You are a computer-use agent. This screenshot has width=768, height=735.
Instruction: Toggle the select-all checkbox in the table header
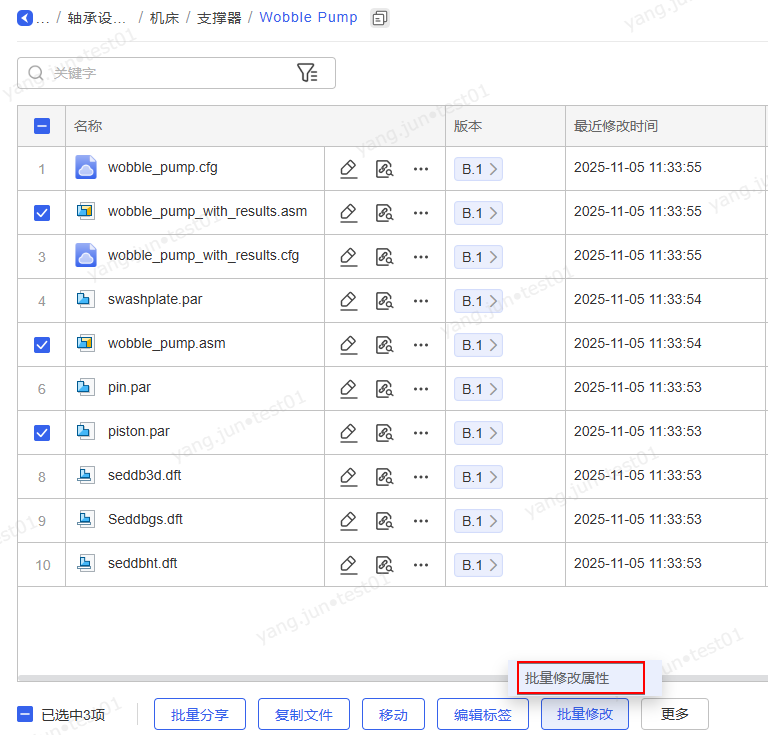pos(42,126)
